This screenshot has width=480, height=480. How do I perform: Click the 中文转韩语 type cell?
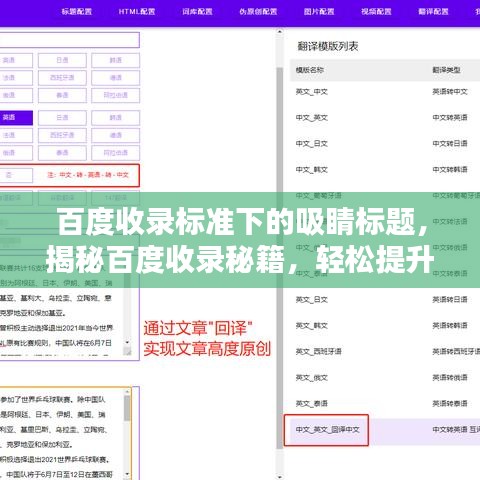pos(450,170)
